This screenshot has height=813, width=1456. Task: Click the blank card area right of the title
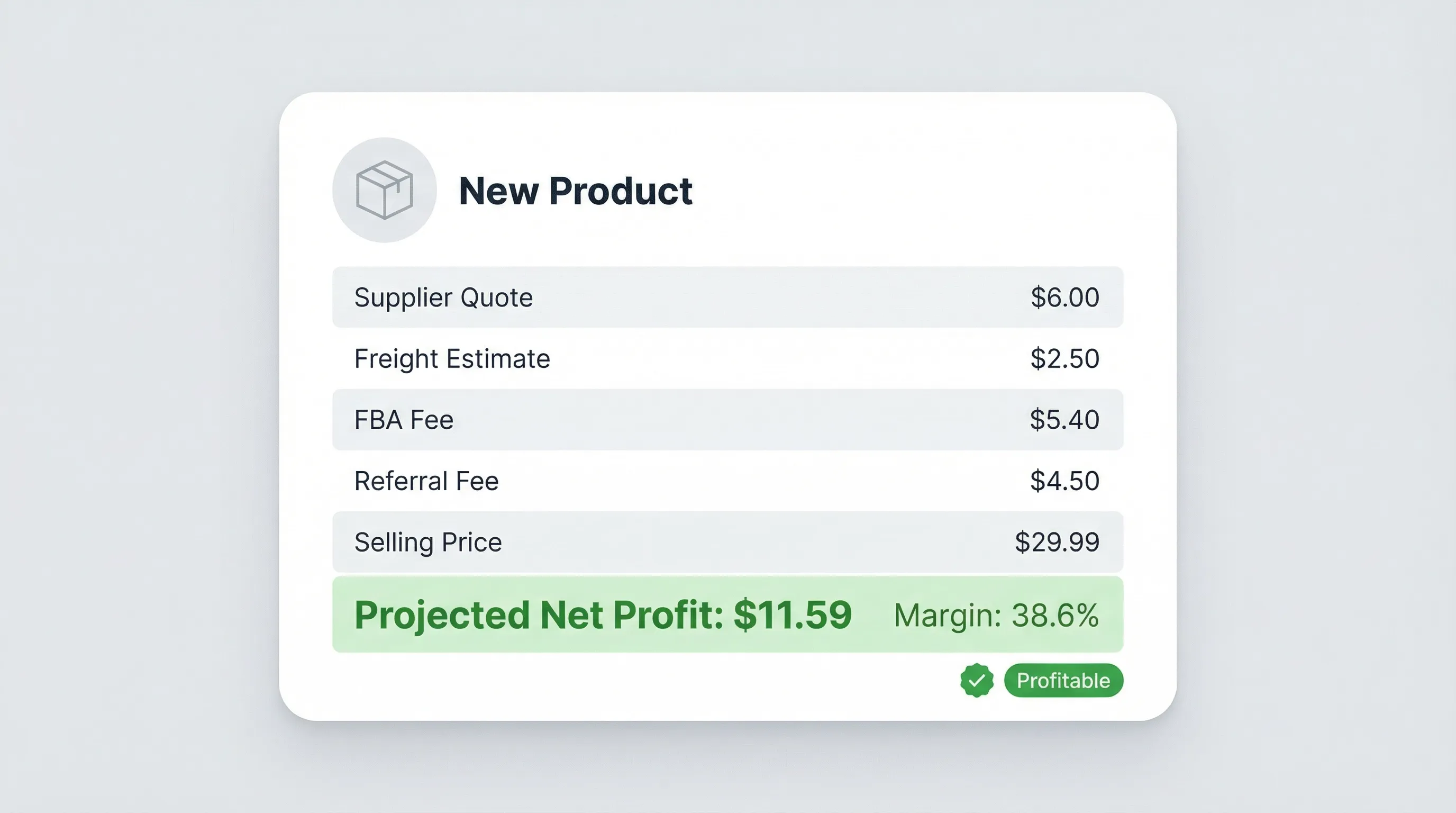click(933, 191)
